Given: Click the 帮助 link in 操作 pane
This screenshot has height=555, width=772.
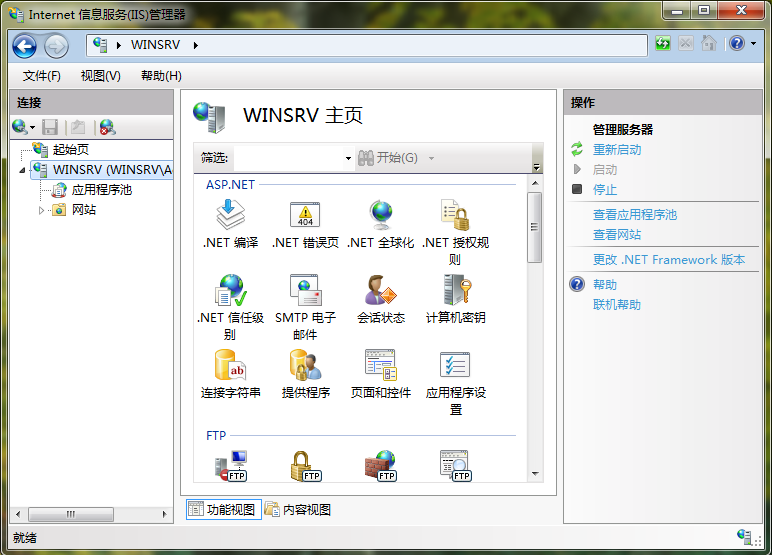Looking at the screenshot, I should [605, 285].
